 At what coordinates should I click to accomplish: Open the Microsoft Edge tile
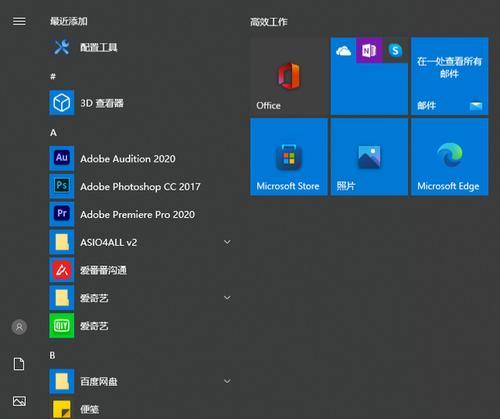(450, 157)
